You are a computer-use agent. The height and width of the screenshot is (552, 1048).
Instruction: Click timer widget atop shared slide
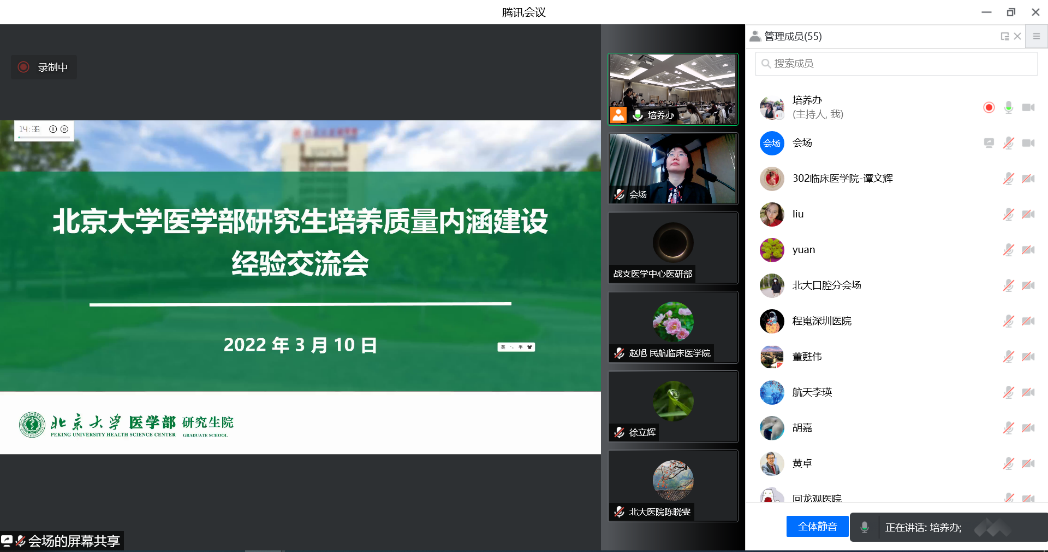point(43,130)
